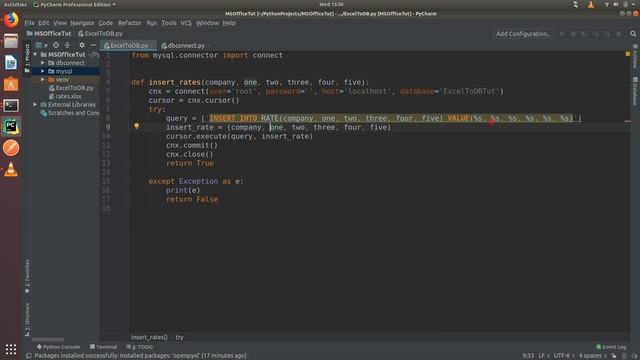Click scroll from source target icon

(56, 45)
